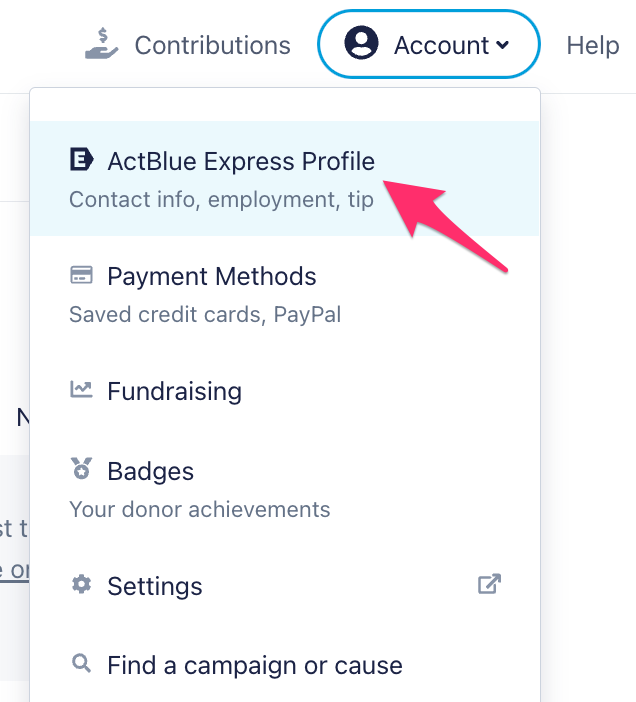636x702 pixels.
Task: Click the Badges medal icon
Action: click(81, 469)
